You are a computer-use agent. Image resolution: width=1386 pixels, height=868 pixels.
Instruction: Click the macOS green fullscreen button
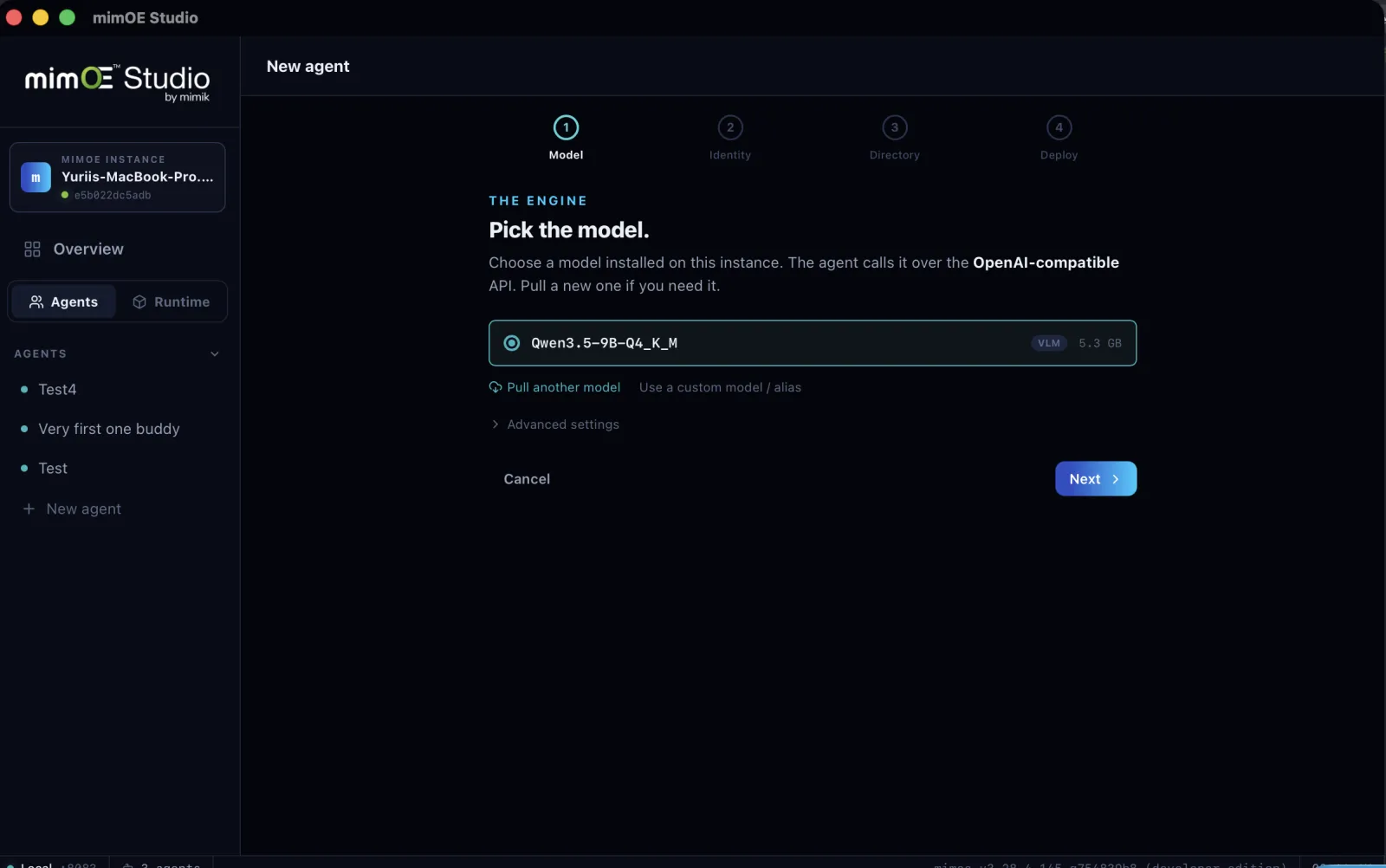(x=67, y=17)
